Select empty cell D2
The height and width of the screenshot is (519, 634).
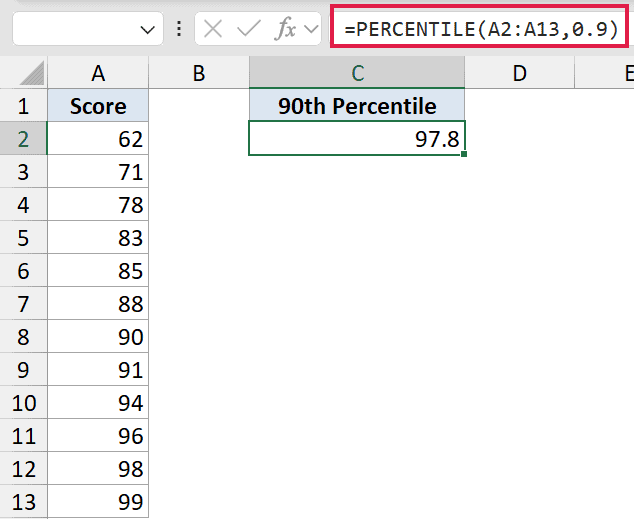520,139
